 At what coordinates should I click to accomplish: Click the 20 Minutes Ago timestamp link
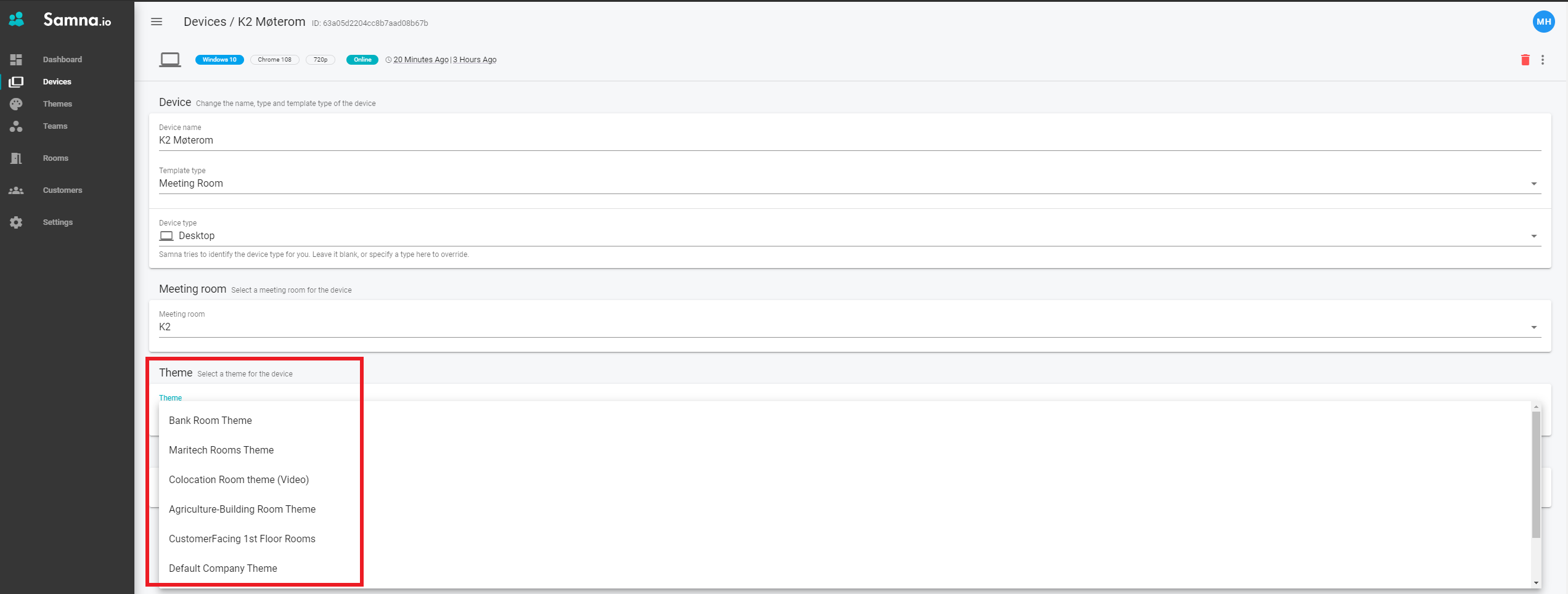pyautogui.click(x=421, y=60)
